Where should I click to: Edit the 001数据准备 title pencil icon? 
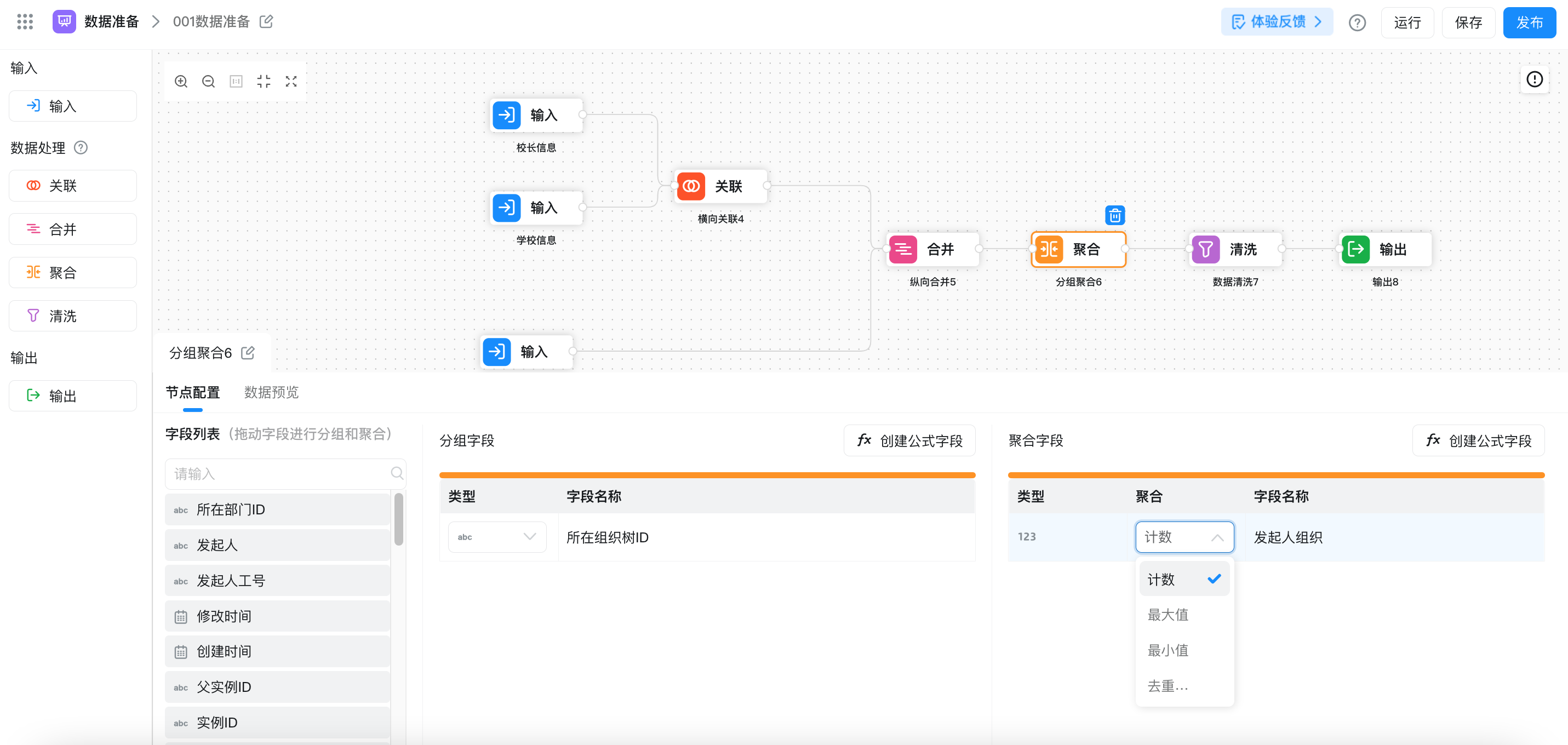click(x=266, y=22)
